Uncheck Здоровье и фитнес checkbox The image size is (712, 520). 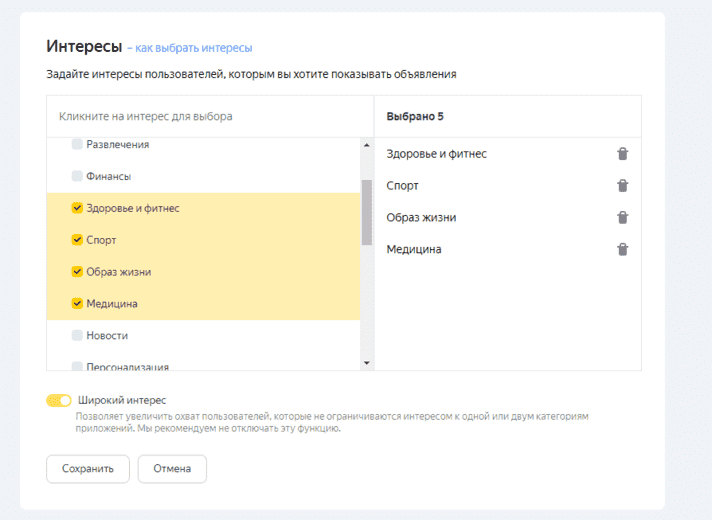[x=77, y=208]
